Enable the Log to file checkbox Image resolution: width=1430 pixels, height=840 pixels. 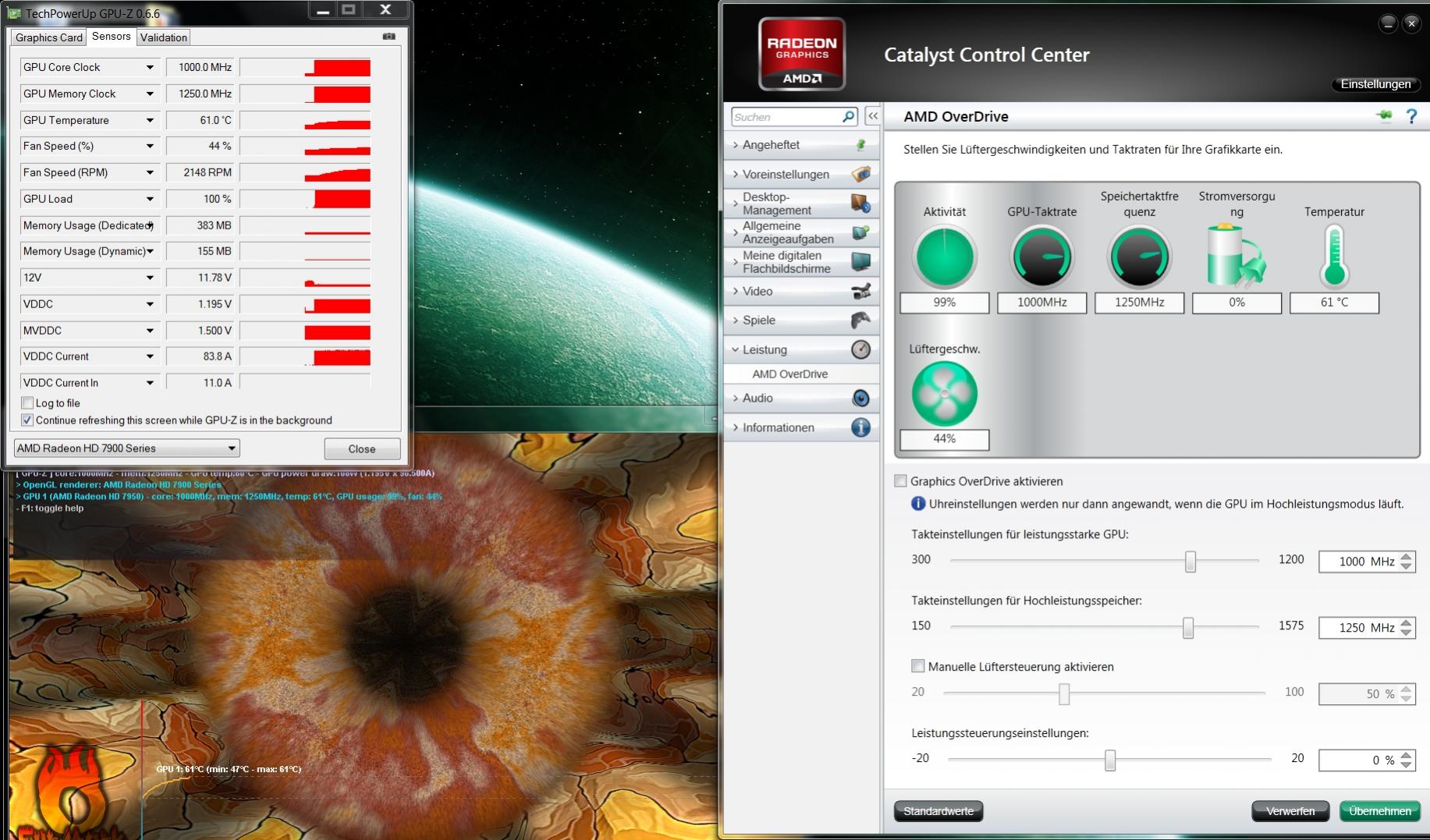click(27, 403)
